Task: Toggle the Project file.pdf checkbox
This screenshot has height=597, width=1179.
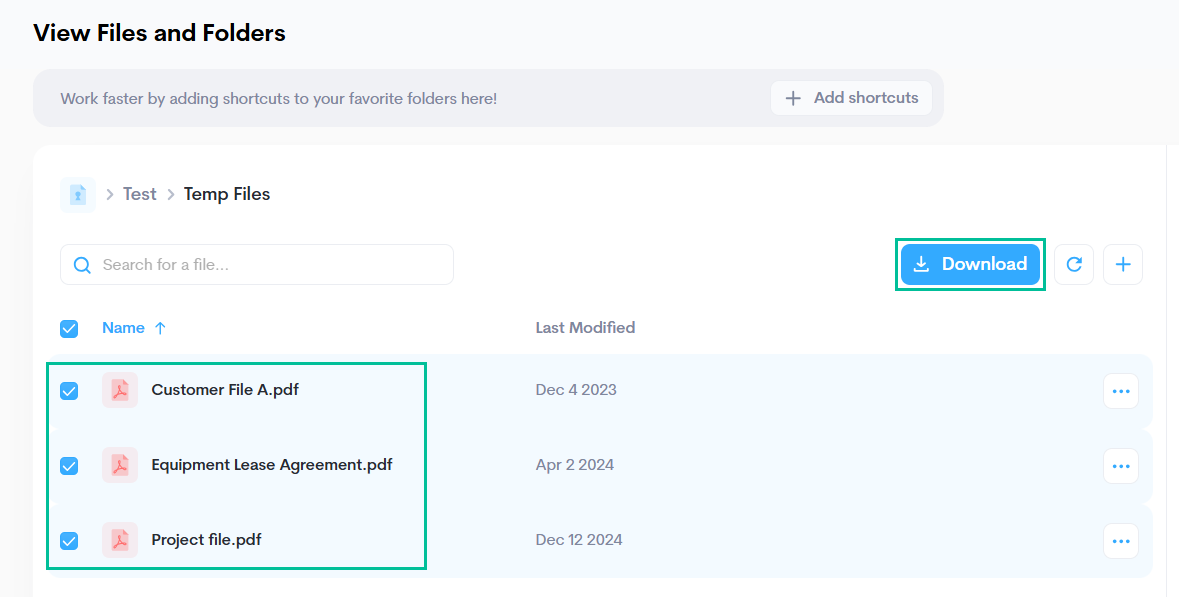Action: tap(69, 540)
